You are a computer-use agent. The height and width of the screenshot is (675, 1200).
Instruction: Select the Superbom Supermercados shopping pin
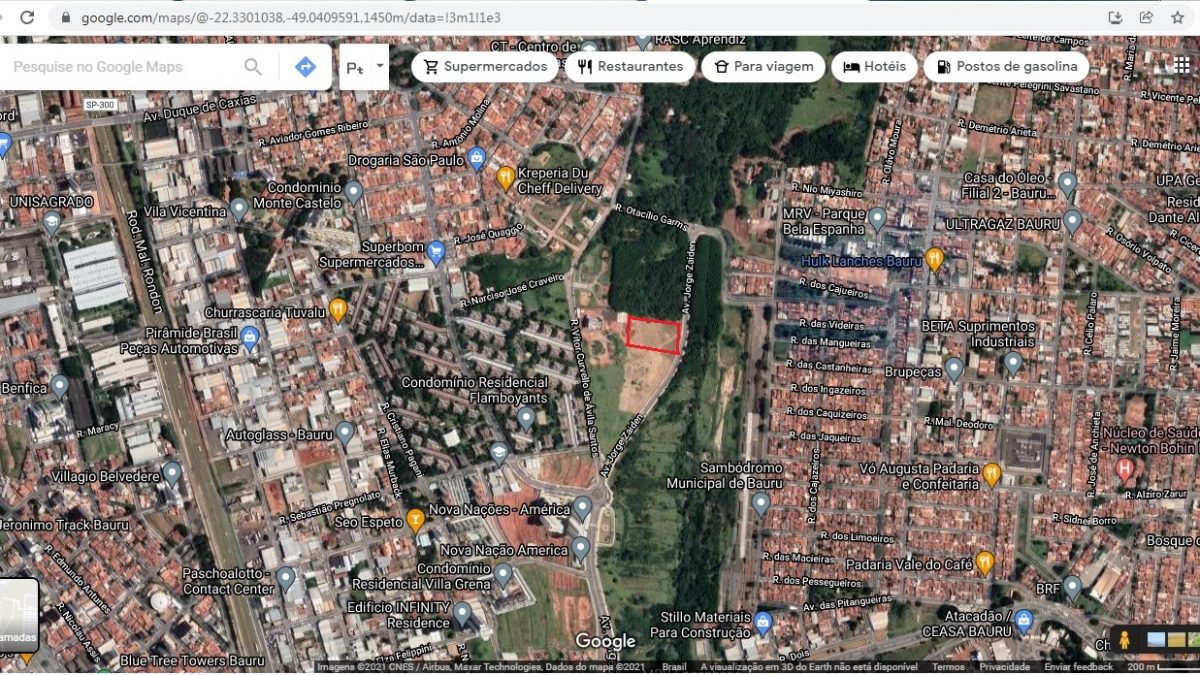tap(435, 252)
